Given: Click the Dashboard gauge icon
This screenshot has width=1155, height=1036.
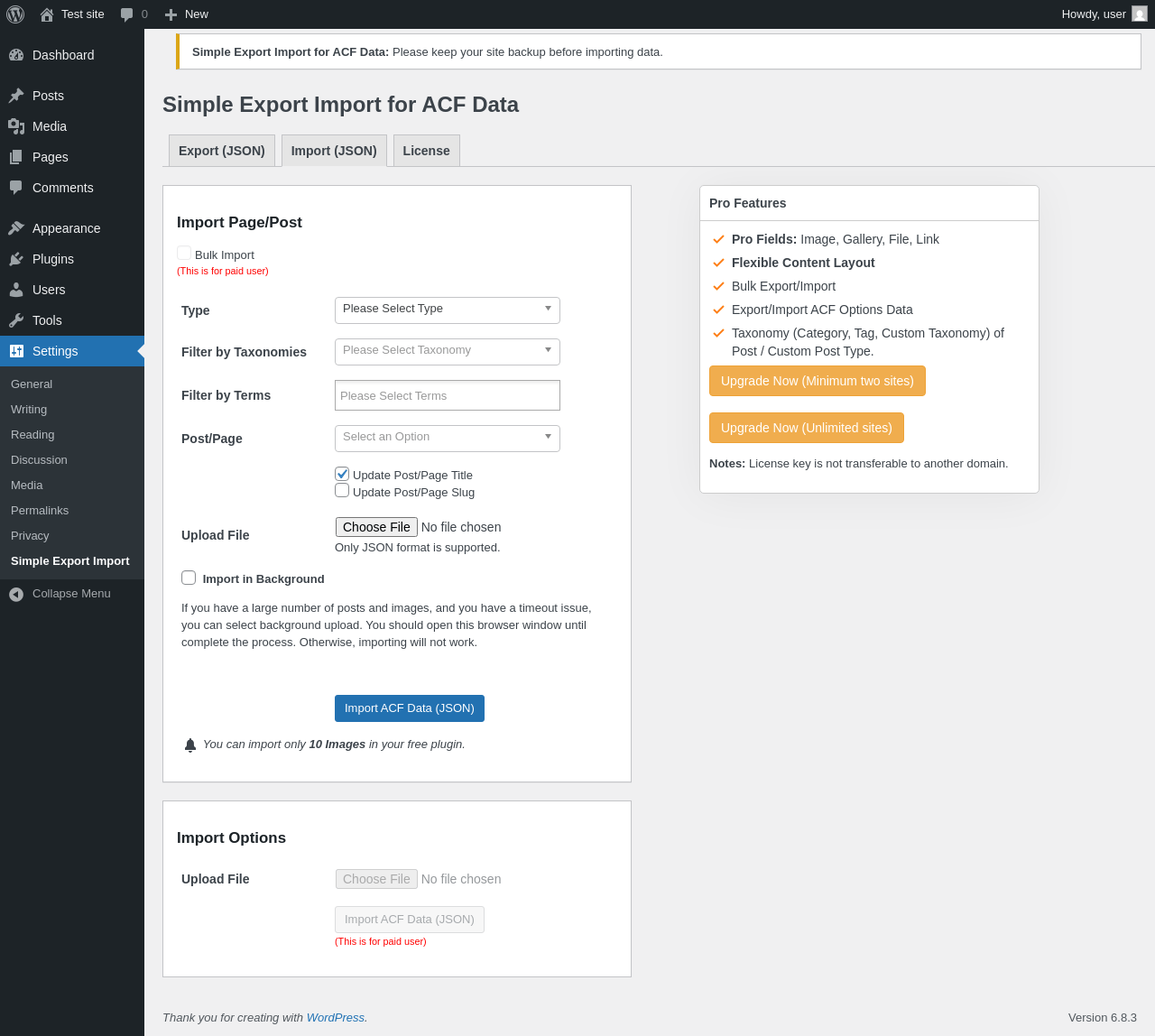Looking at the screenshot, I should (16, 55).
